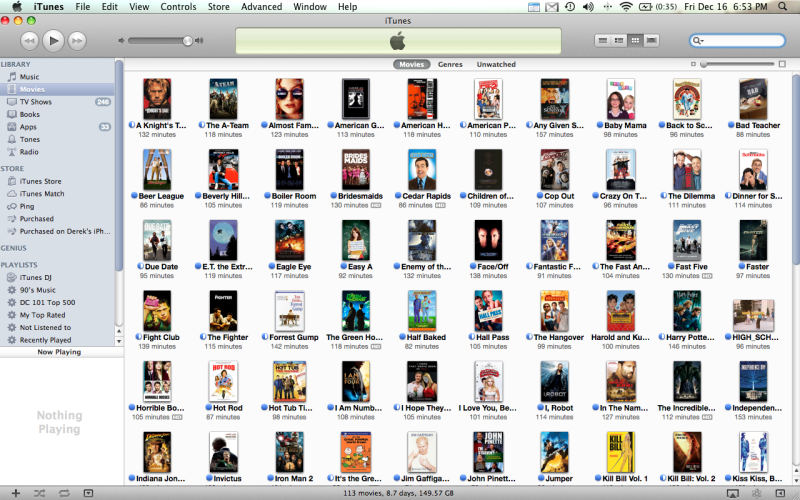
Task: Select the Movies tab
Action: pos(411,64)
